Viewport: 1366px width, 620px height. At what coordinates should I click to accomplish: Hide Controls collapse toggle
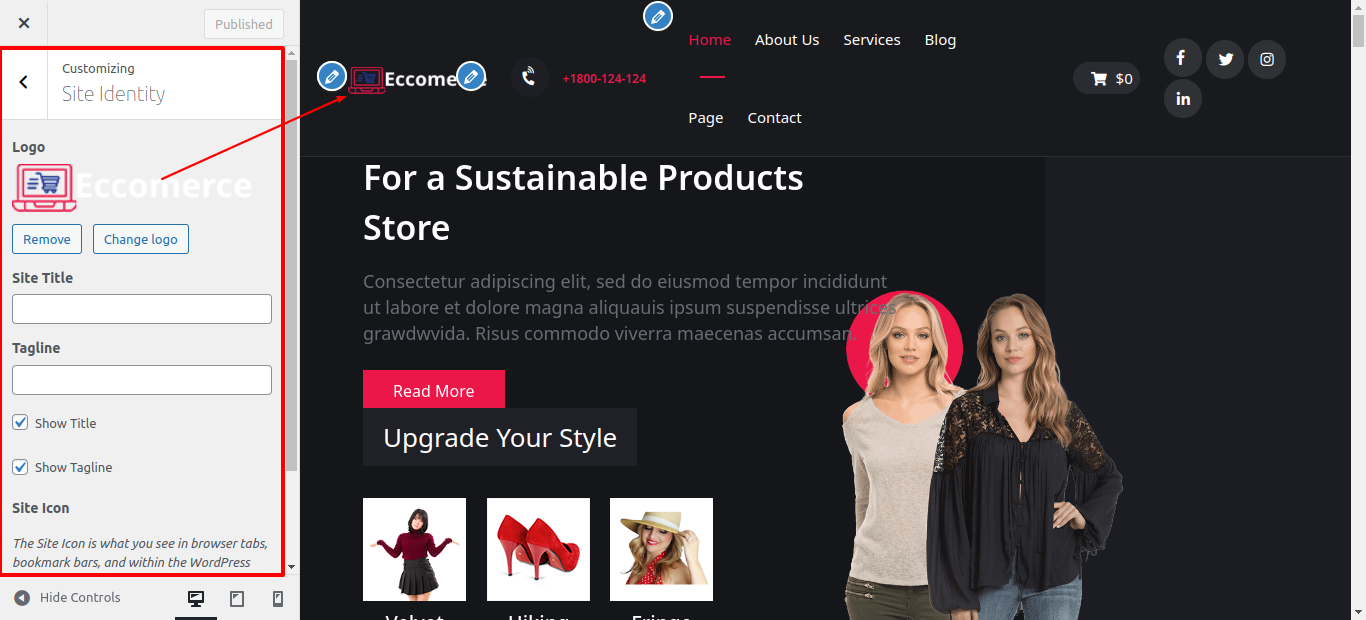tap(67, 597)
